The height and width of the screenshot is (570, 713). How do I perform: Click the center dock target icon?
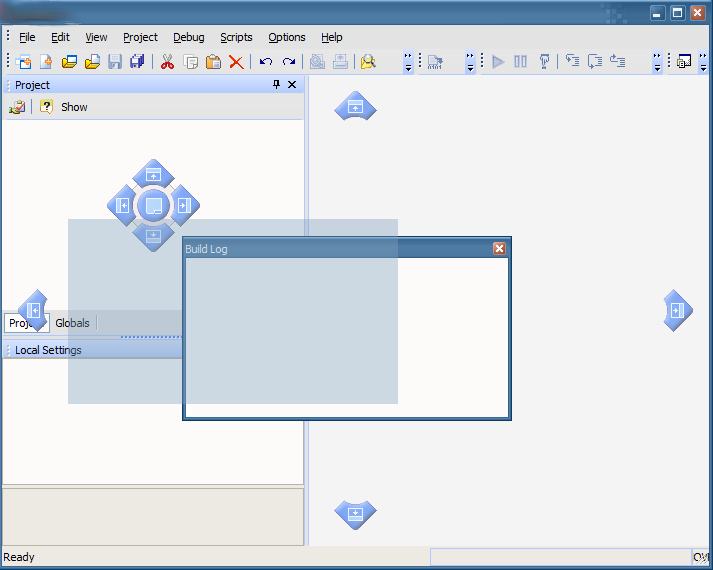(x=153, y=206)
